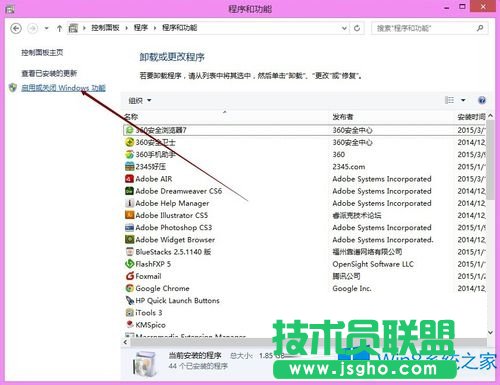This screenshot has height=385, width=500.
Task: Select the Adobe AIR icon
Action: 129,179
